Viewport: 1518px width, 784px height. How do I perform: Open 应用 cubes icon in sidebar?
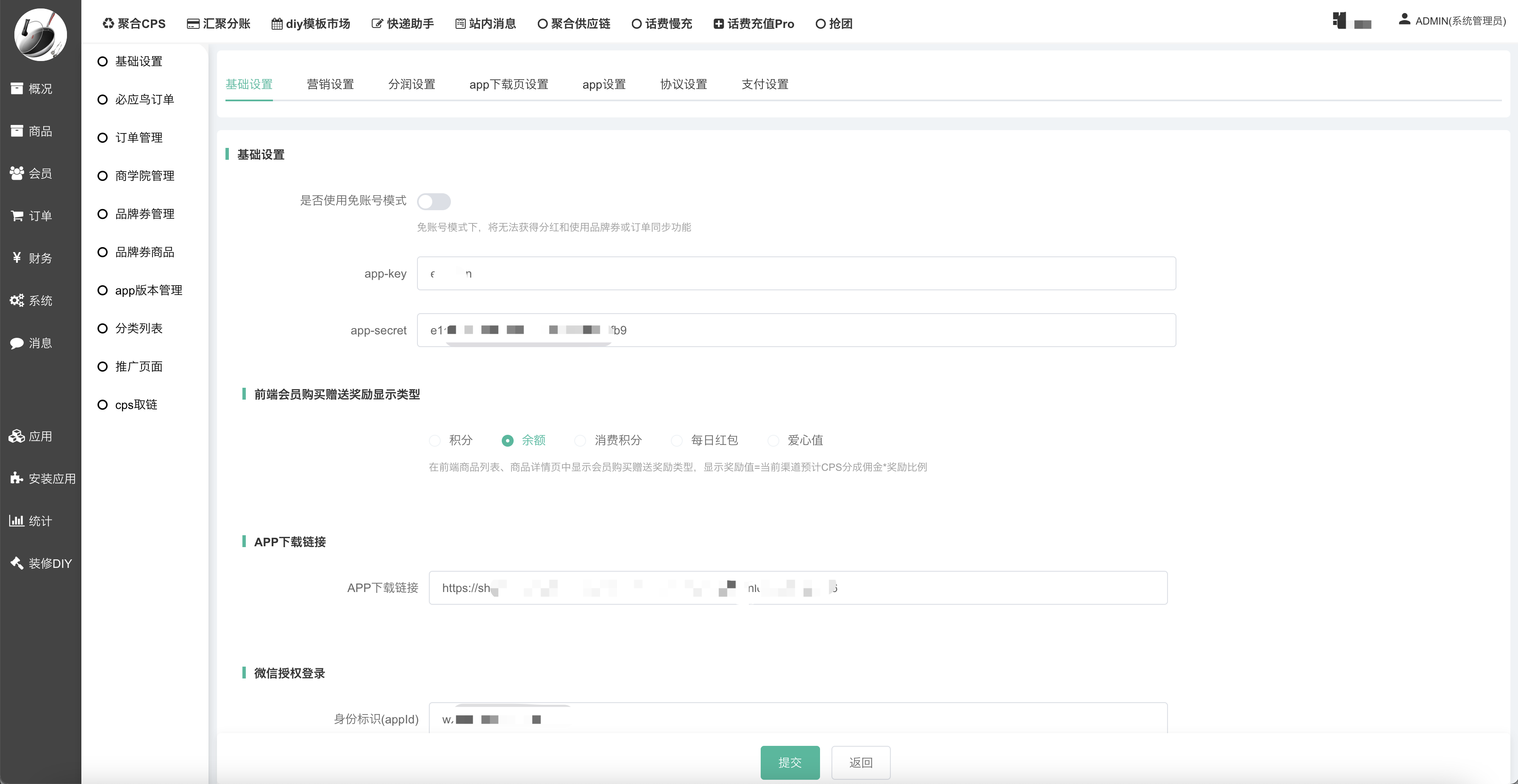coord(17,436)
